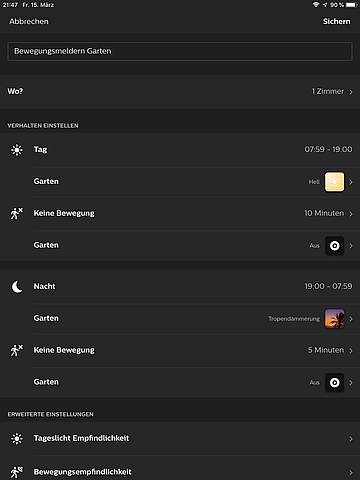Click the no-motion icon in the Nacht section
Image resolution: width=360 pixels, height=480 pixels.
click(x=17, y=350)
